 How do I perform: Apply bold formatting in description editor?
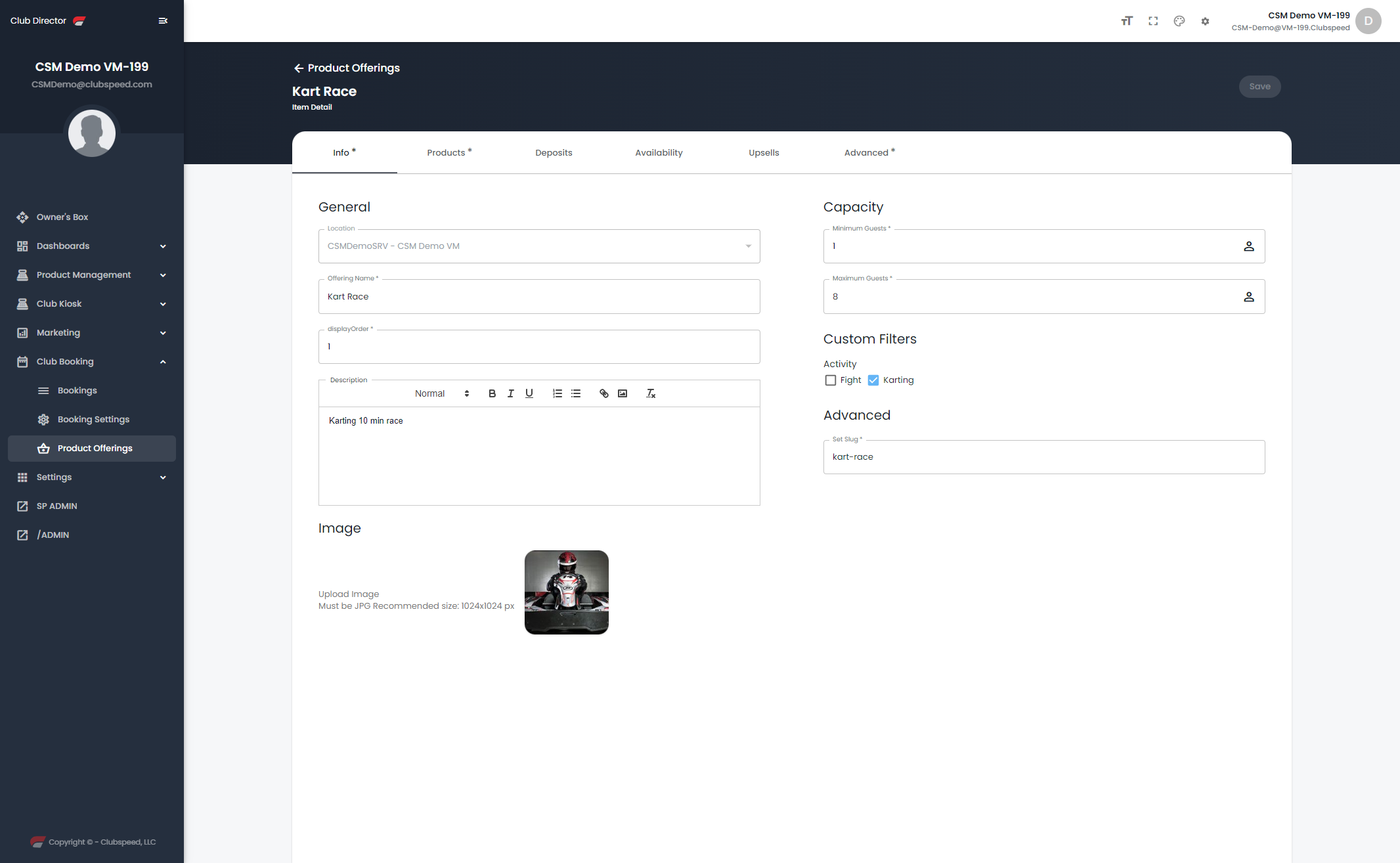[x=492, y=393]
